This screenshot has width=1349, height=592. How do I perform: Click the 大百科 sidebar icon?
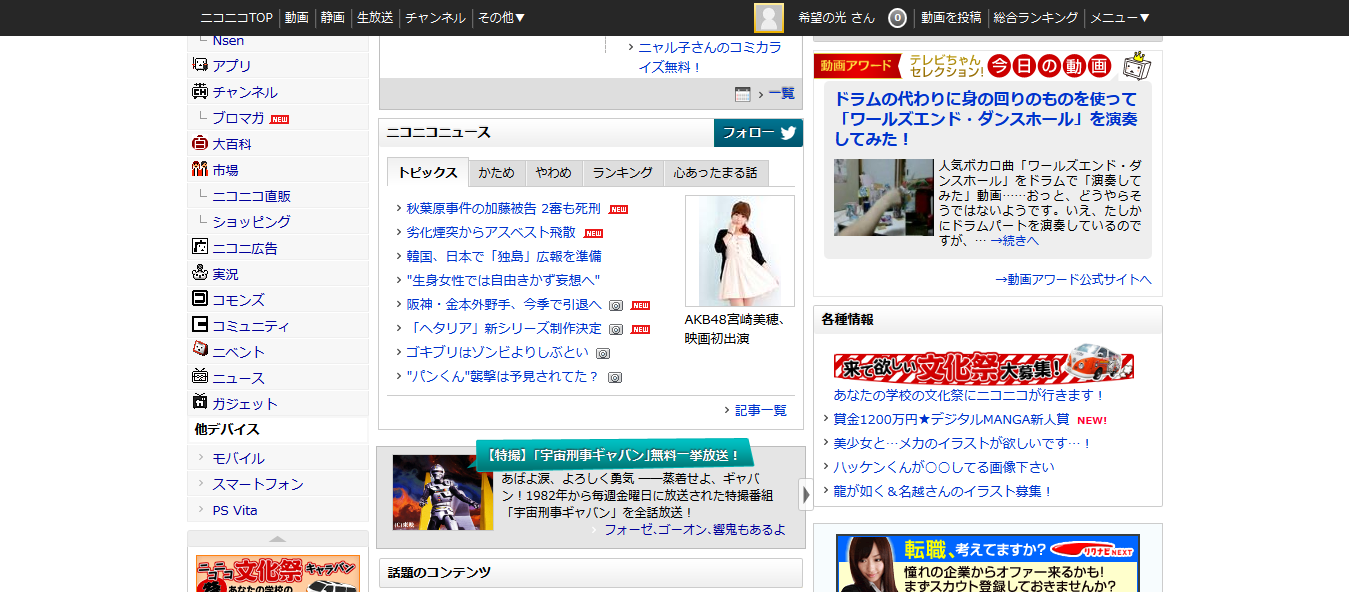click(199, 143)
